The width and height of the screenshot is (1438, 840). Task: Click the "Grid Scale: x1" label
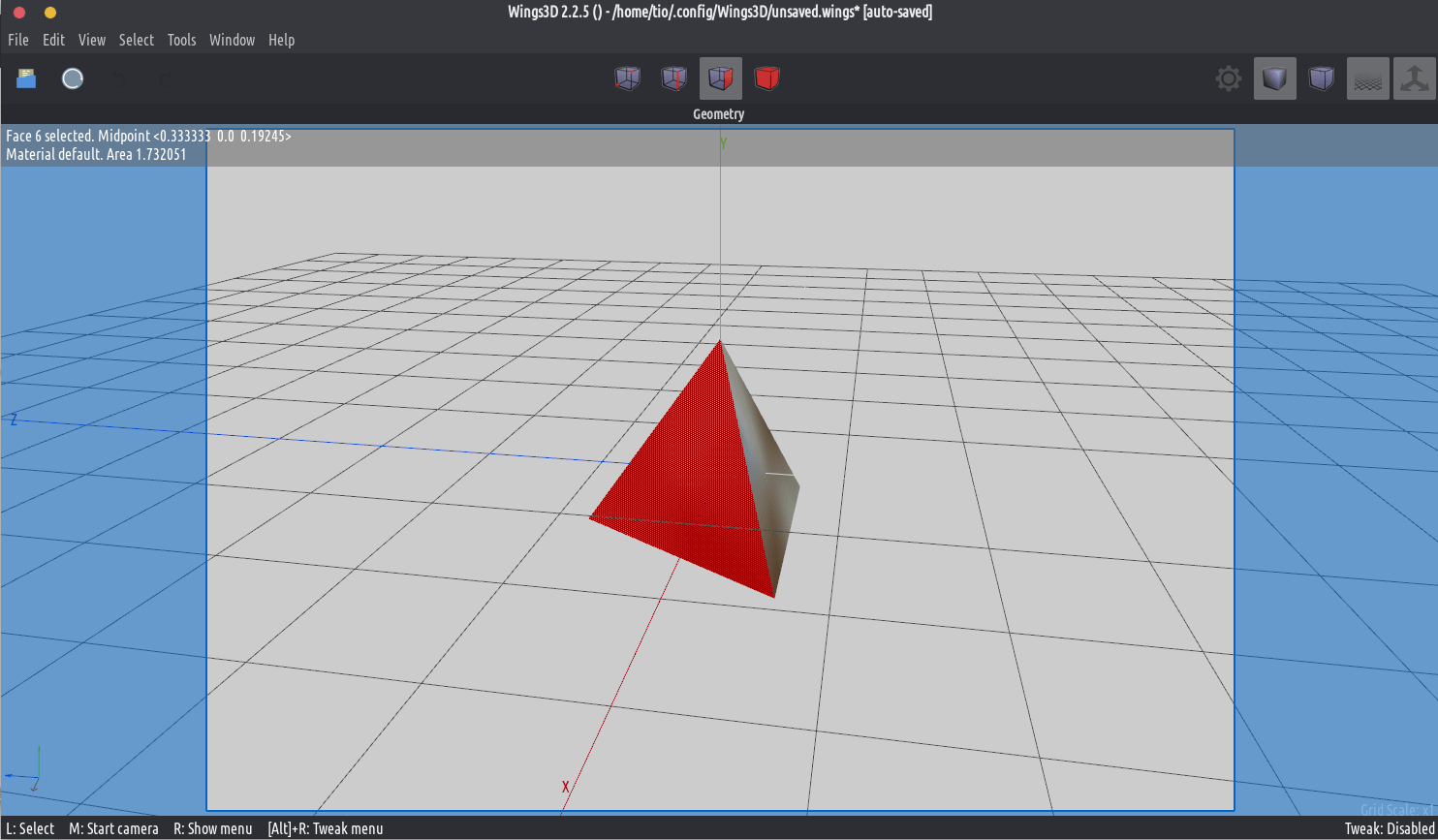(x=1397, y=809)
